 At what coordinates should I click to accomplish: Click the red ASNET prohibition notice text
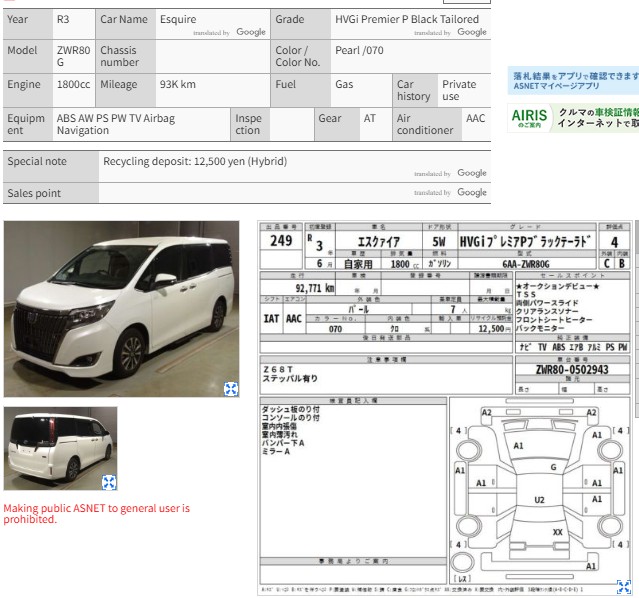pyautogui.click(x=97, y=514)
